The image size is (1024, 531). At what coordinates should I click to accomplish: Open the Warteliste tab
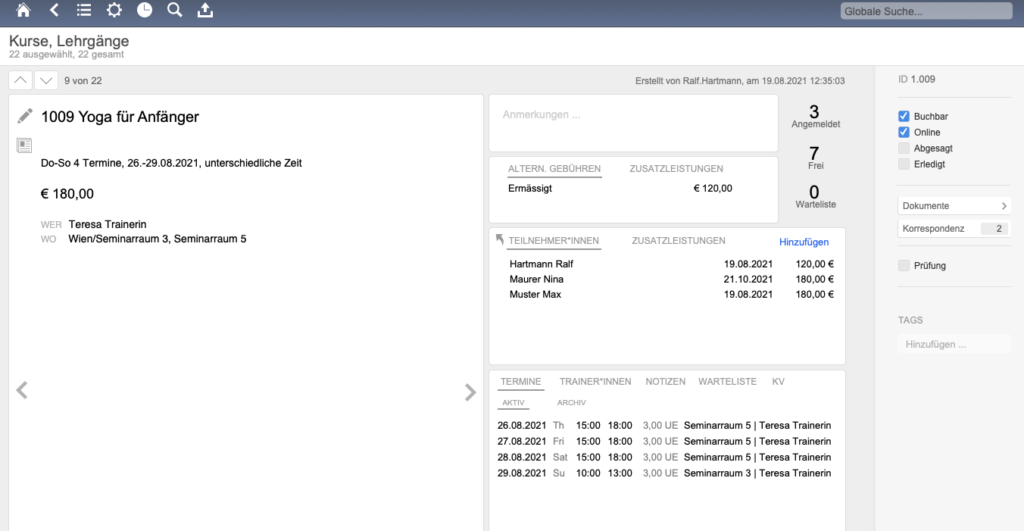point(726,382)
